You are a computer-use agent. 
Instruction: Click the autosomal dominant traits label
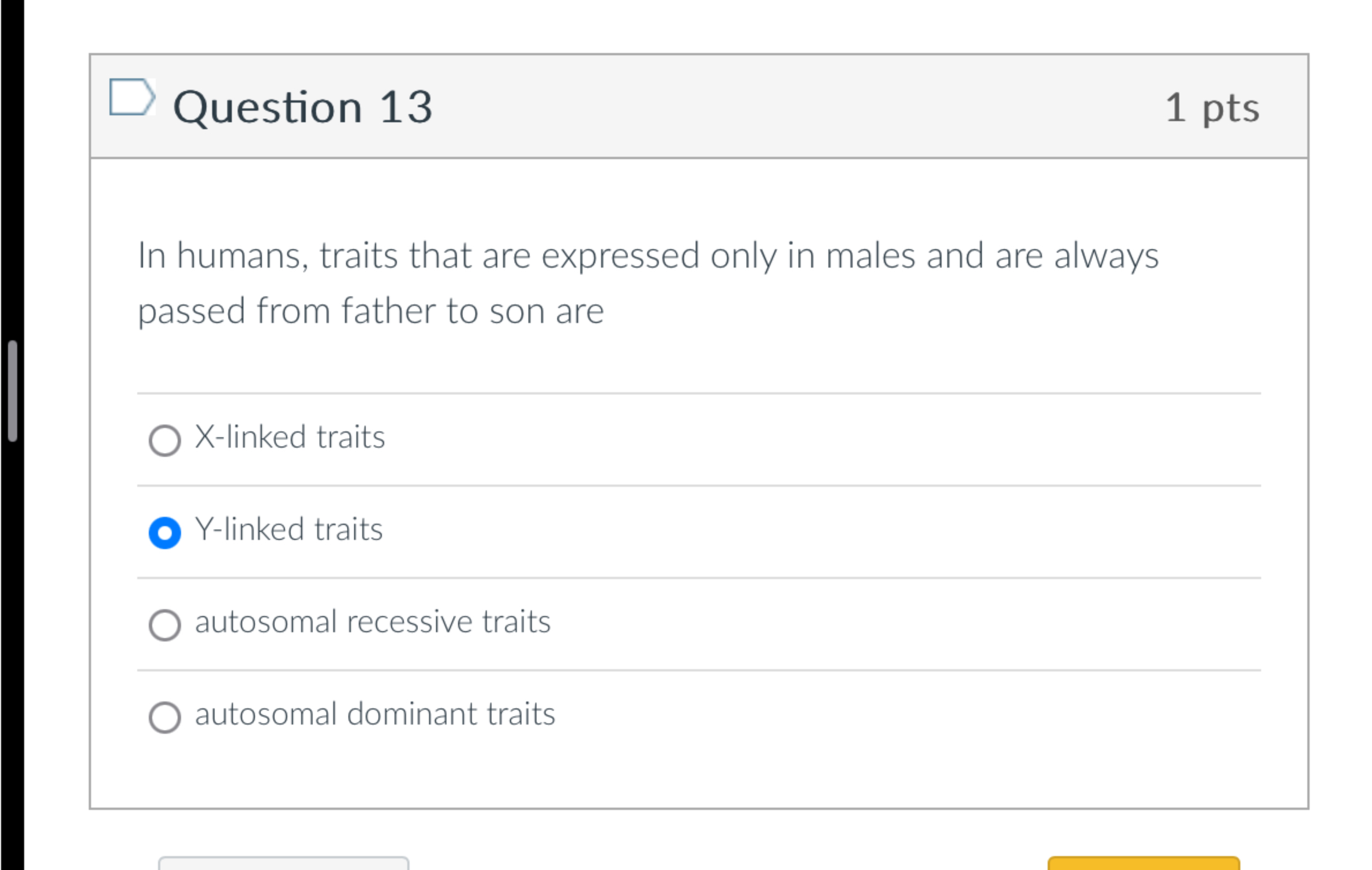[x=375, y=715]
